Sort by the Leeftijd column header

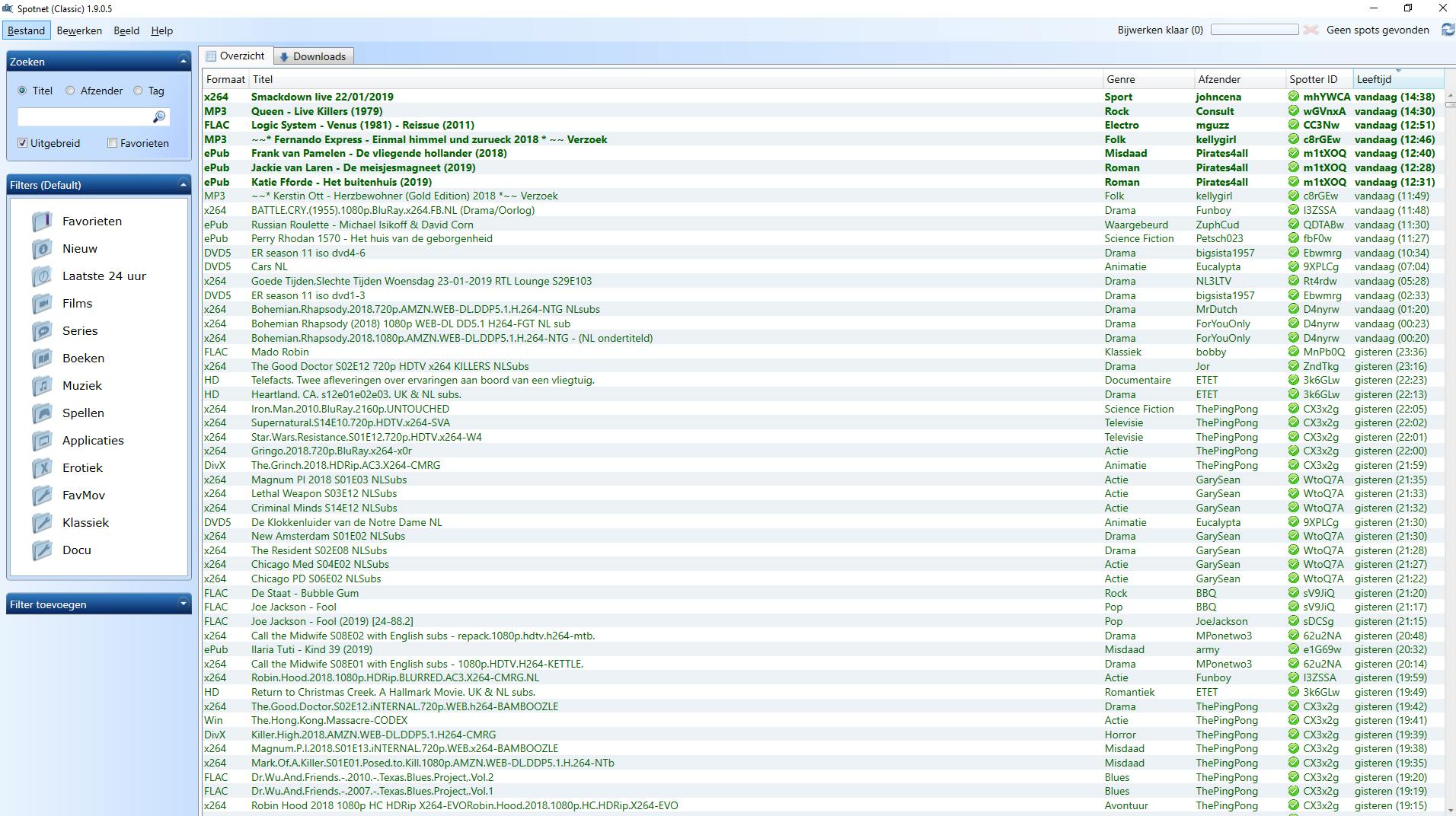[x=1398, y=79]
